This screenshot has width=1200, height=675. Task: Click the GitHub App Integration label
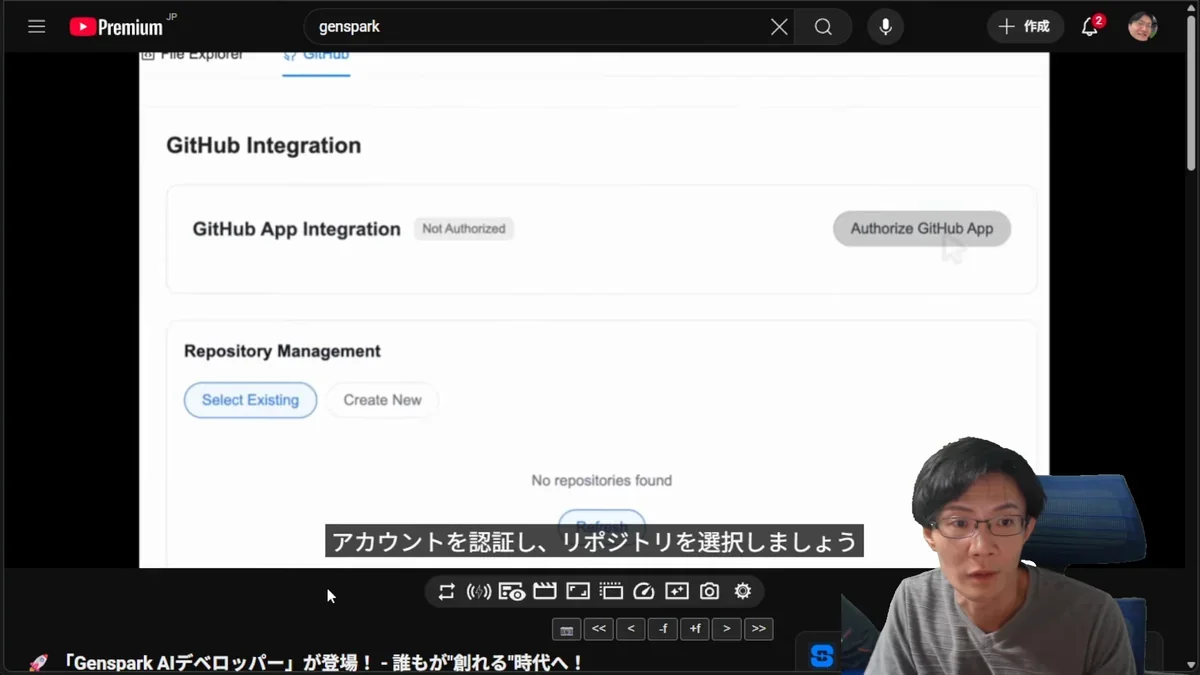coord(296,229)
